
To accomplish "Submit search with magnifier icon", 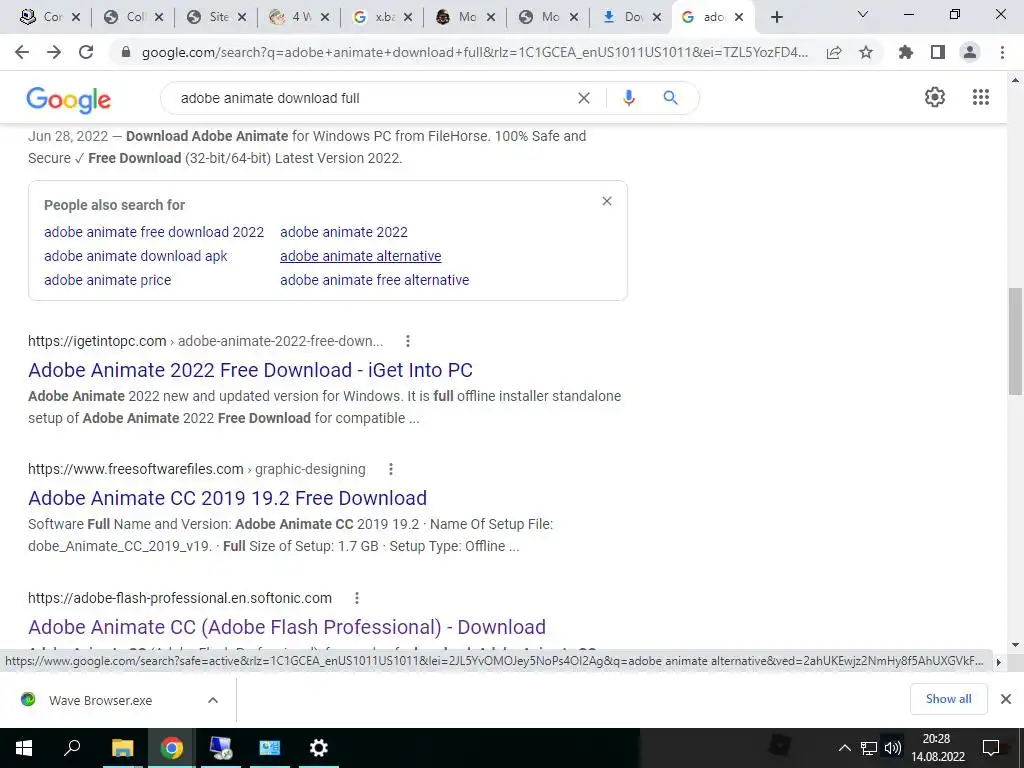I will point(670,98).
